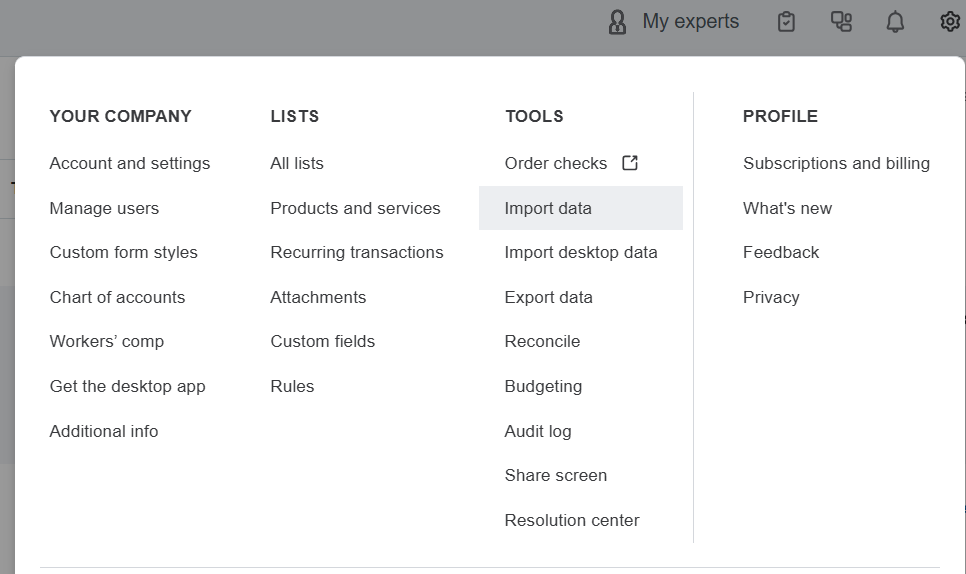
Task: Open Subscriptions and billing
Action: point(836,163)
